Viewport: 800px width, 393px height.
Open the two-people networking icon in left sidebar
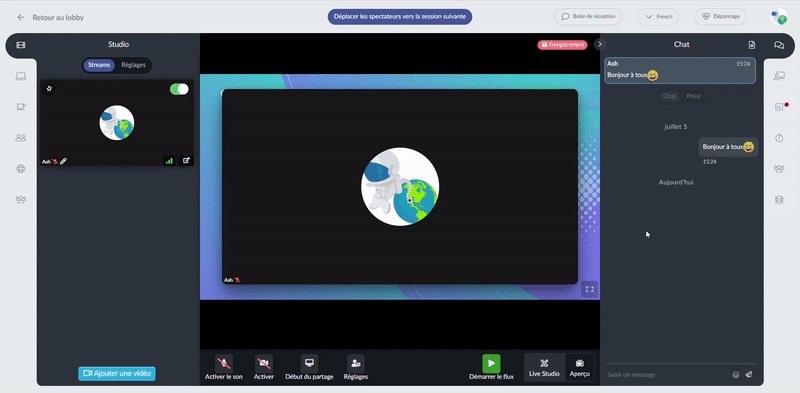(x=21, y=138)
